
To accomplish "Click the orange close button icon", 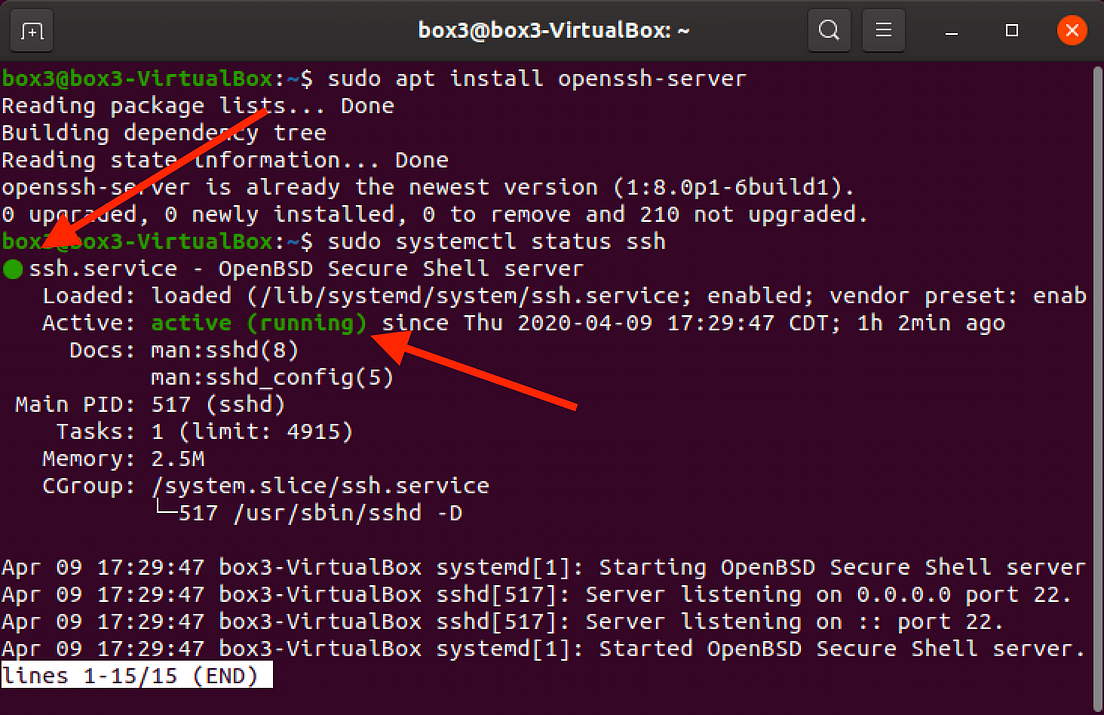I will 1072,30.
